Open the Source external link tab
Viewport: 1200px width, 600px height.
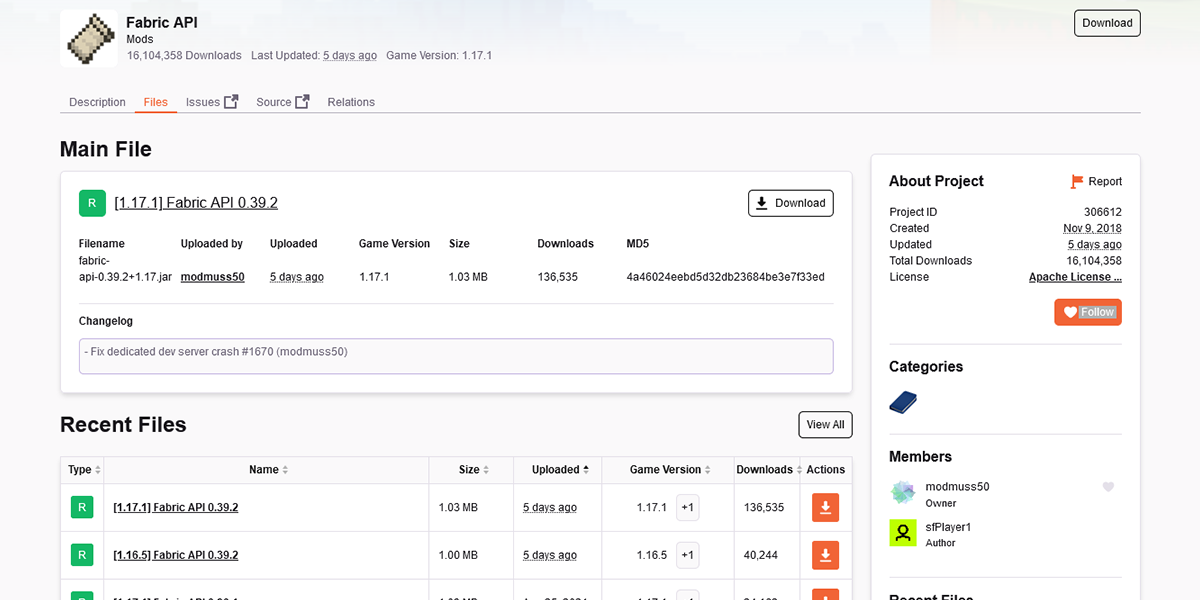point(283,102)
